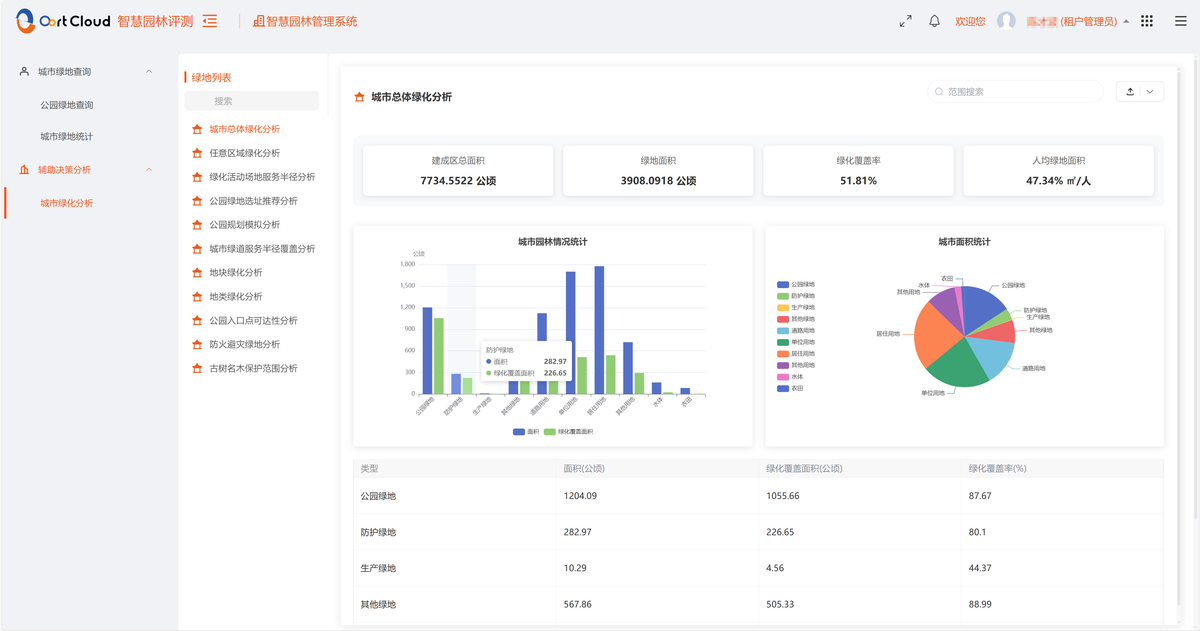Screen dimensions: 1200x631
Task: Click the green 公园绿地 coverage bar
Action: pyautogui.click(x=439, y=356)
